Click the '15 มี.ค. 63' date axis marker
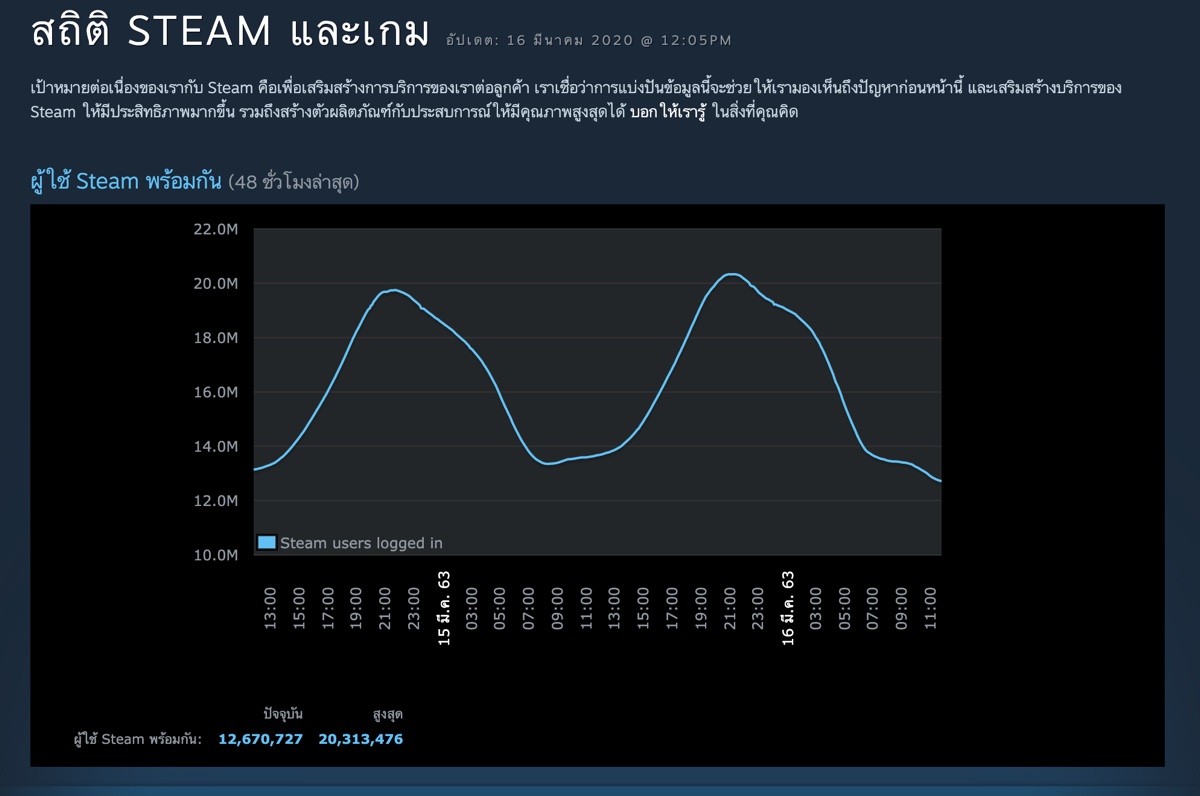This screenshot has width=1200, height=796. click(x=444, y=608)
